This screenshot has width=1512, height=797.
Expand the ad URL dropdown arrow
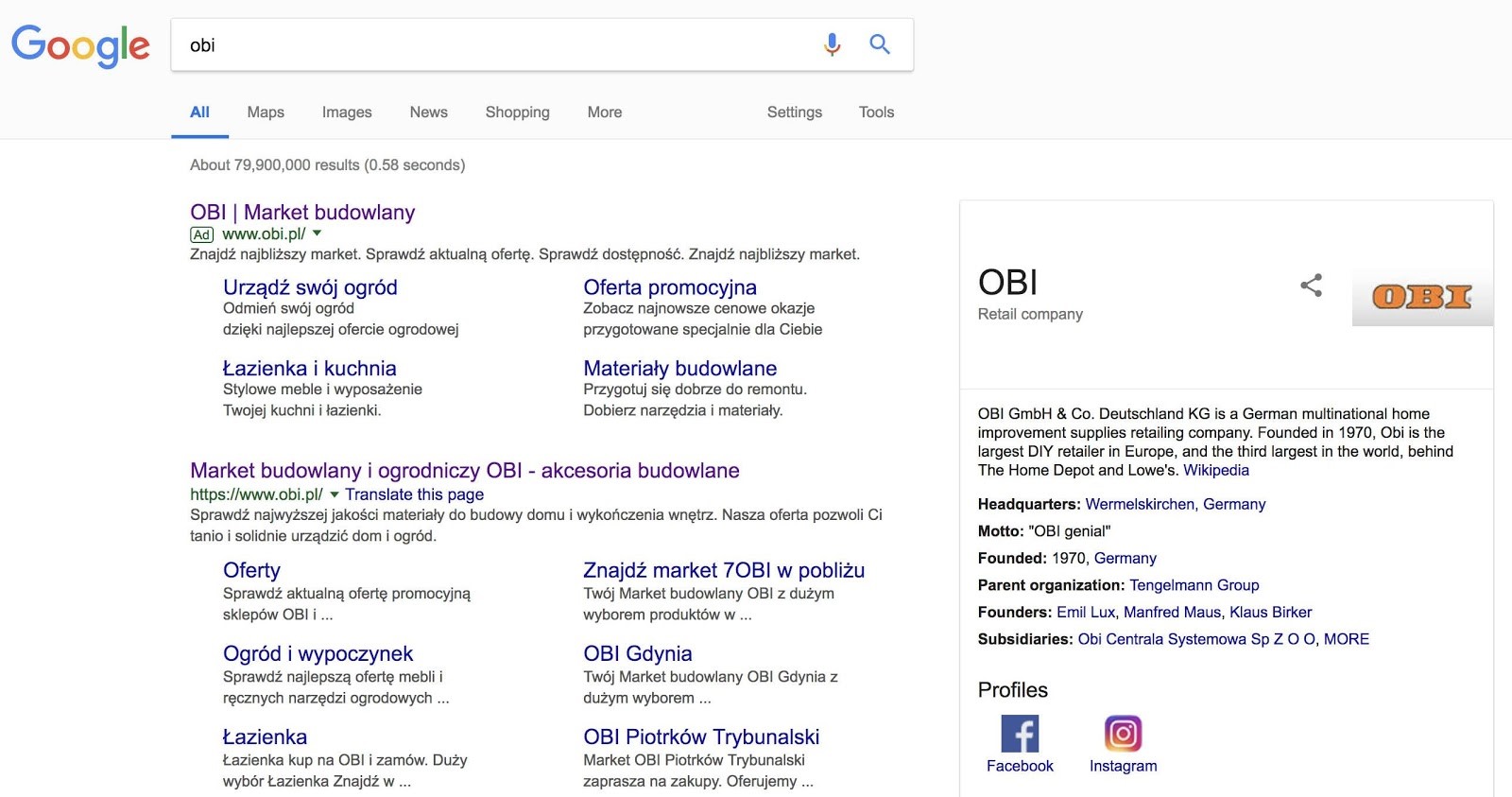click(x=318, y=234)
